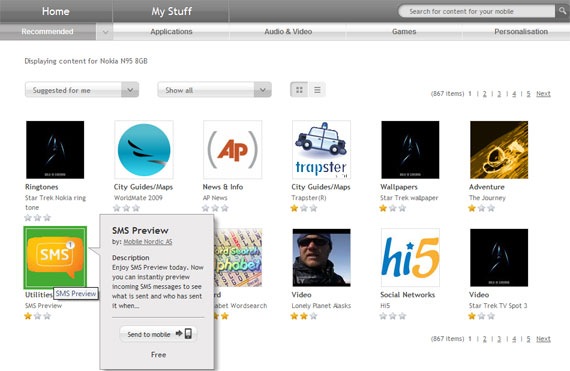Image resolution: width=570 pixels, height=371 pixels.
Task: Open Star Trek wallpaper thumbnail
Action: click(410, 150)
